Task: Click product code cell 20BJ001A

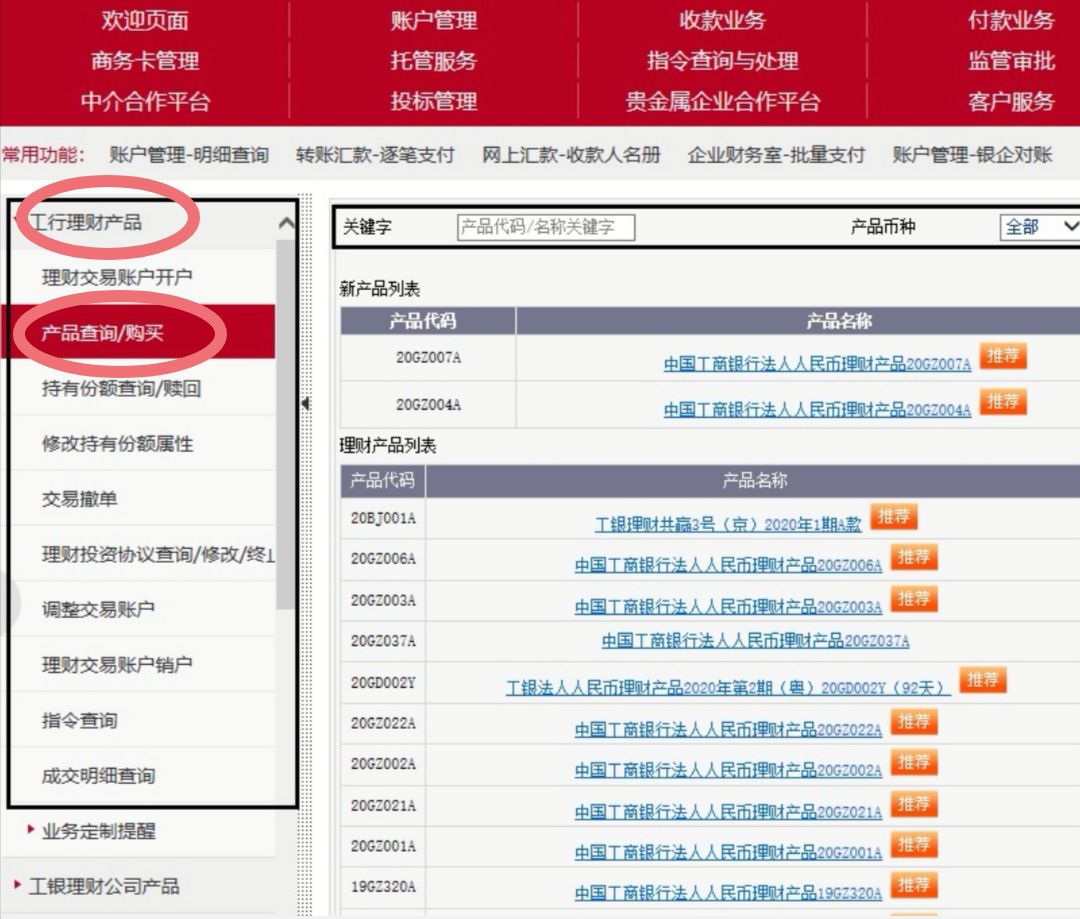Action: pos(383,518)
